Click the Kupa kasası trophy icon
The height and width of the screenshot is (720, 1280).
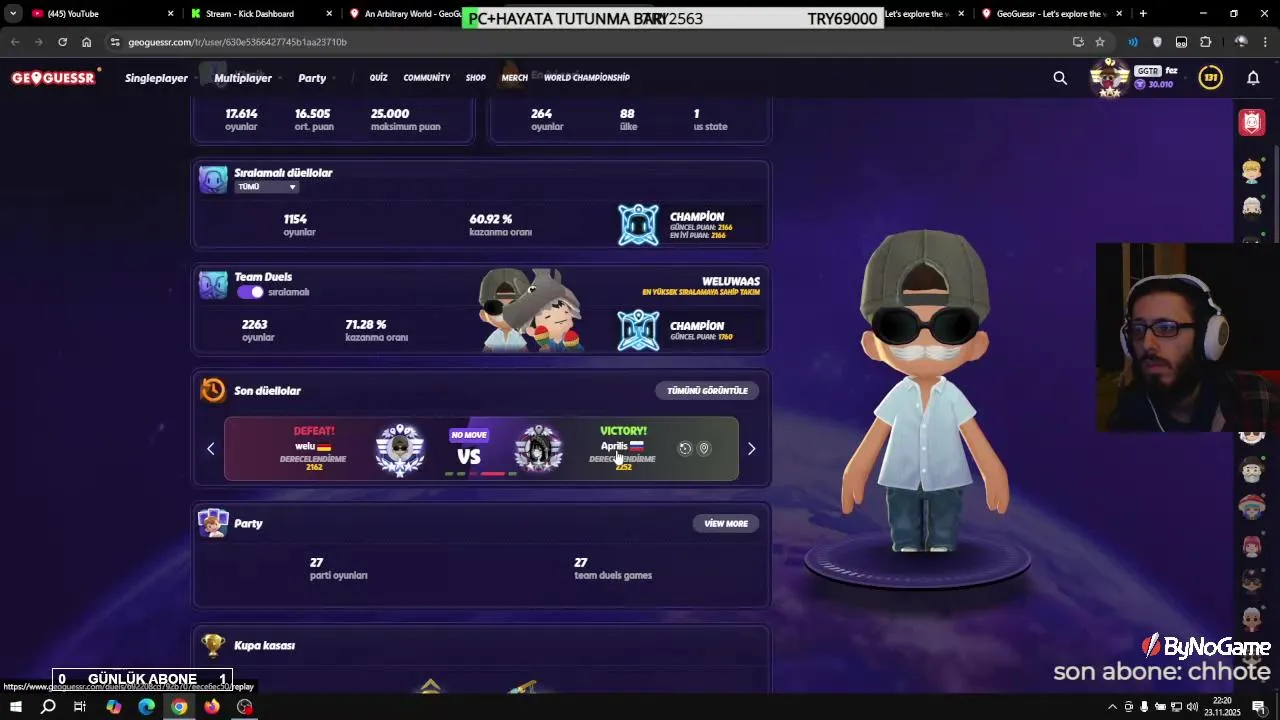point(213,645)
